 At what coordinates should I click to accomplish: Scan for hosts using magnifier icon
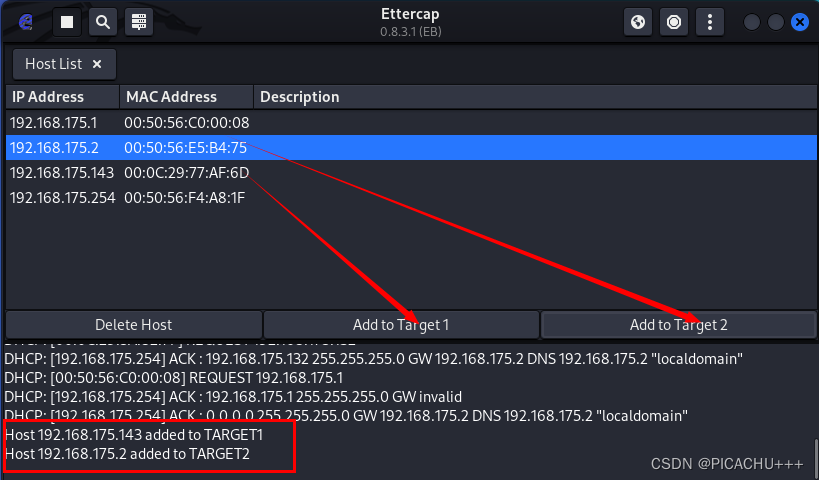(x=103, y=22)
